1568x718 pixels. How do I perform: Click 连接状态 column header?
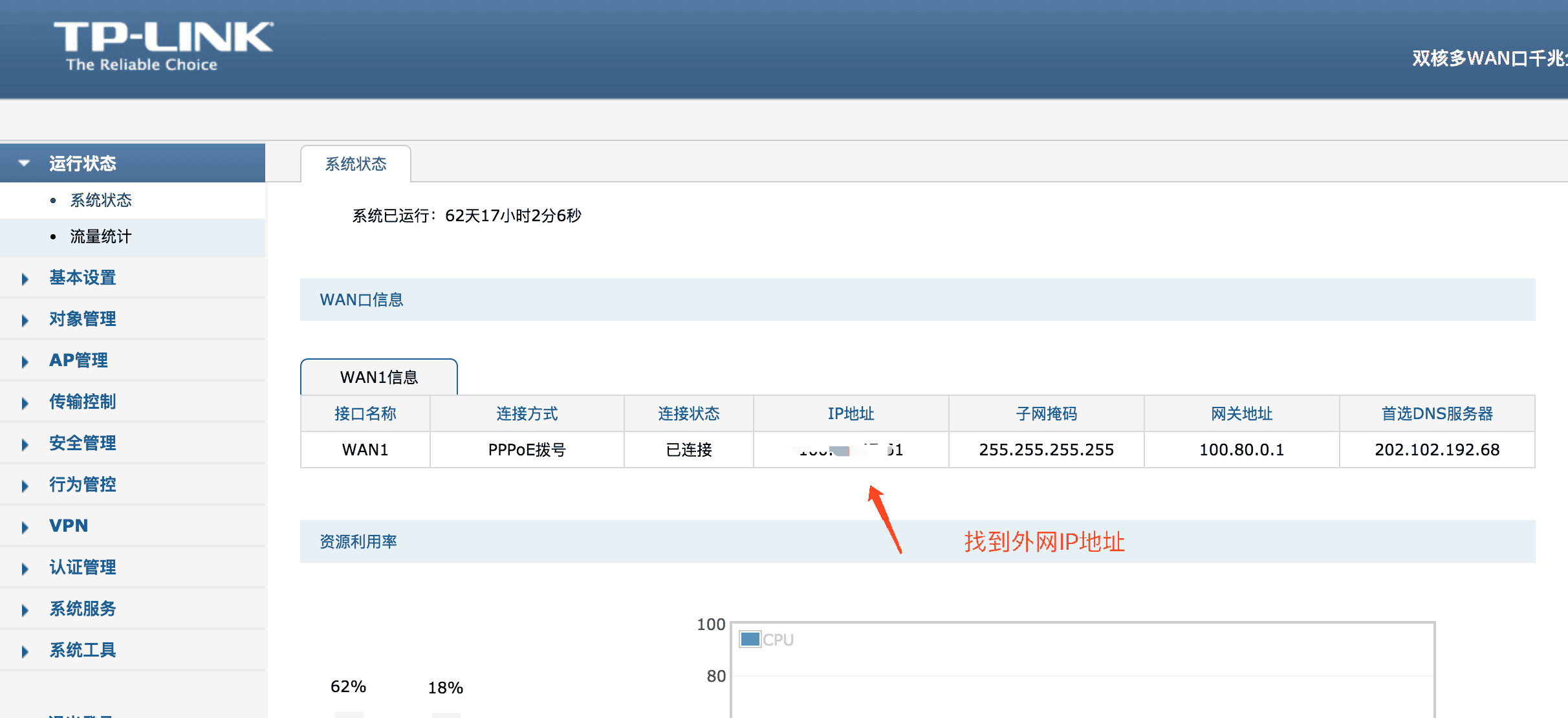[689, 414]
